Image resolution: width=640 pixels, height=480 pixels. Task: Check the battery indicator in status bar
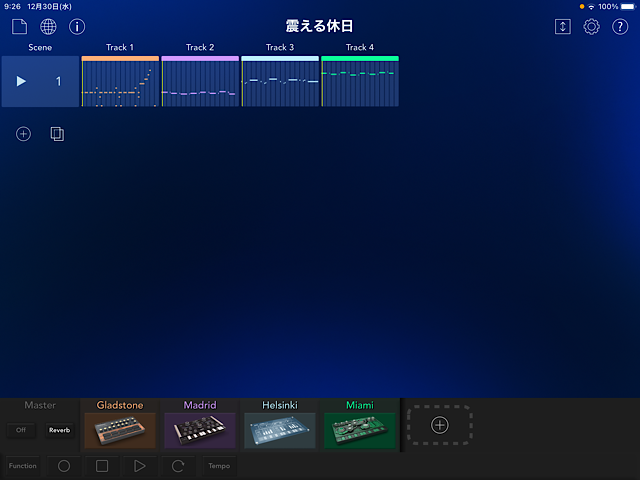(628, 7)
